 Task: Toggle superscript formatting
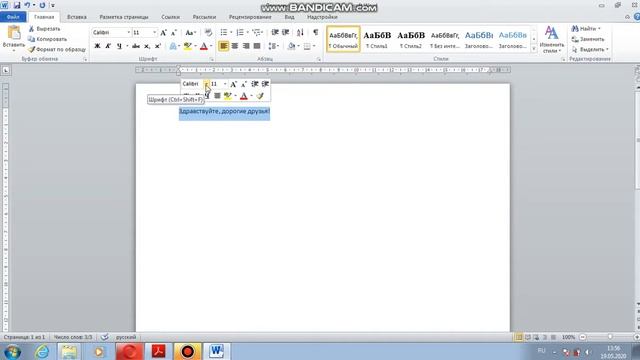[158, 46]
